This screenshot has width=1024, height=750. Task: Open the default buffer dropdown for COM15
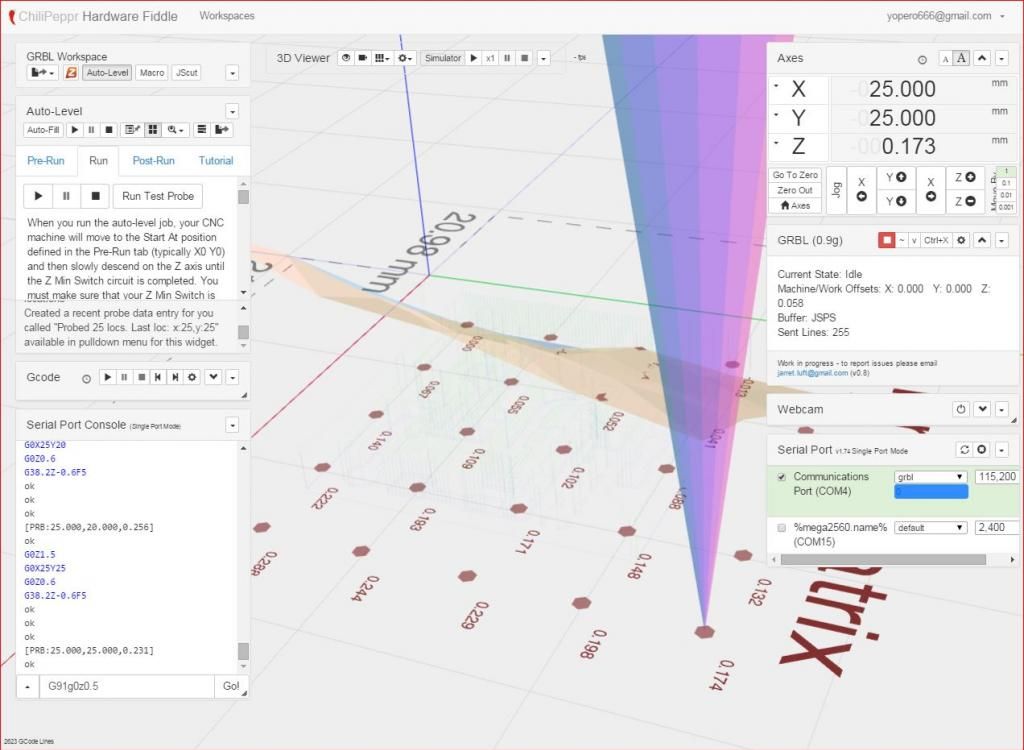point(930,527)
